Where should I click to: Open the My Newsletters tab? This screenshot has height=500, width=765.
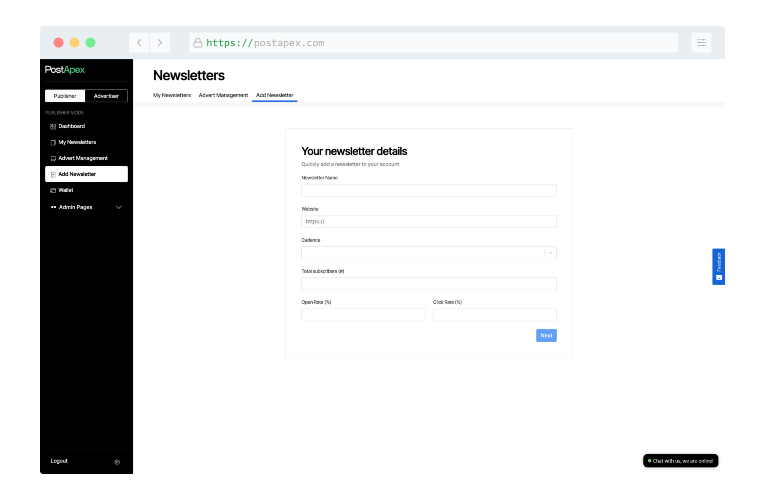point(172,95)
